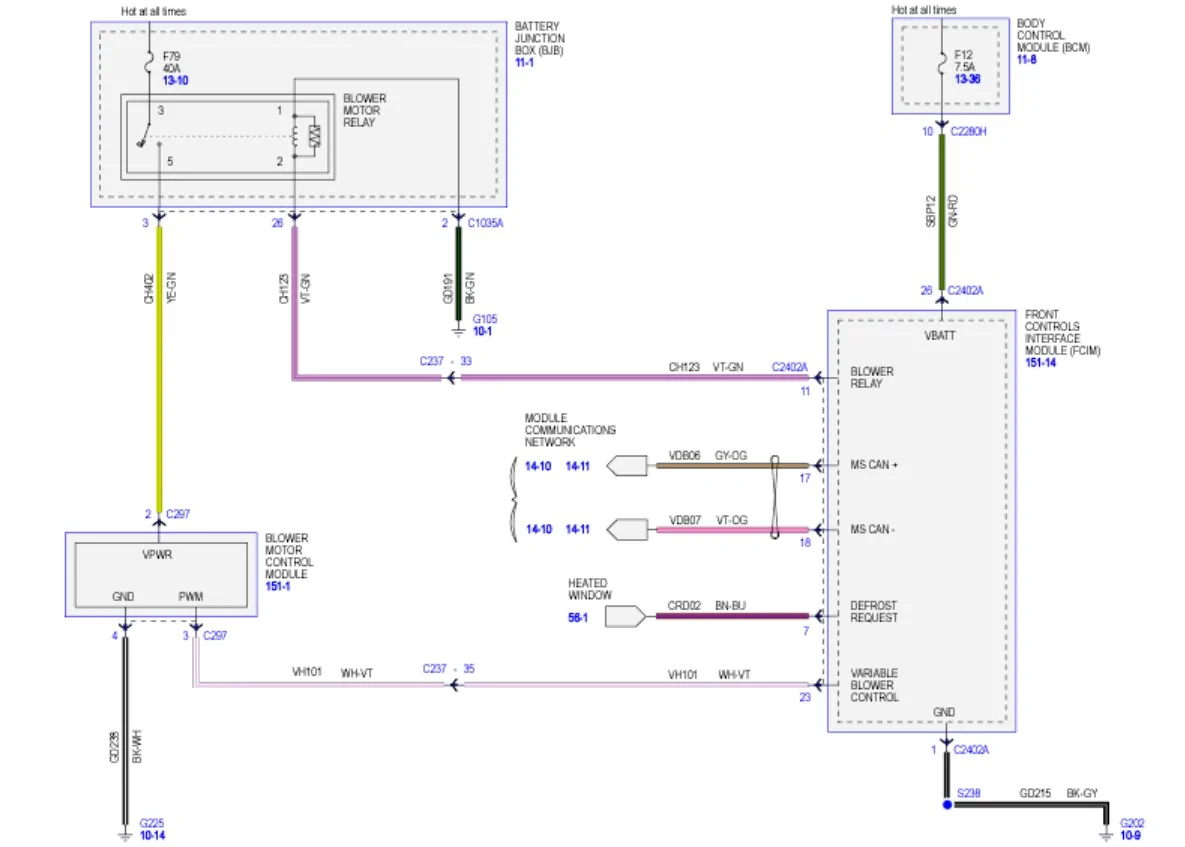Open the 11-1 Battery Junction Box reference

tap(524, 63)
